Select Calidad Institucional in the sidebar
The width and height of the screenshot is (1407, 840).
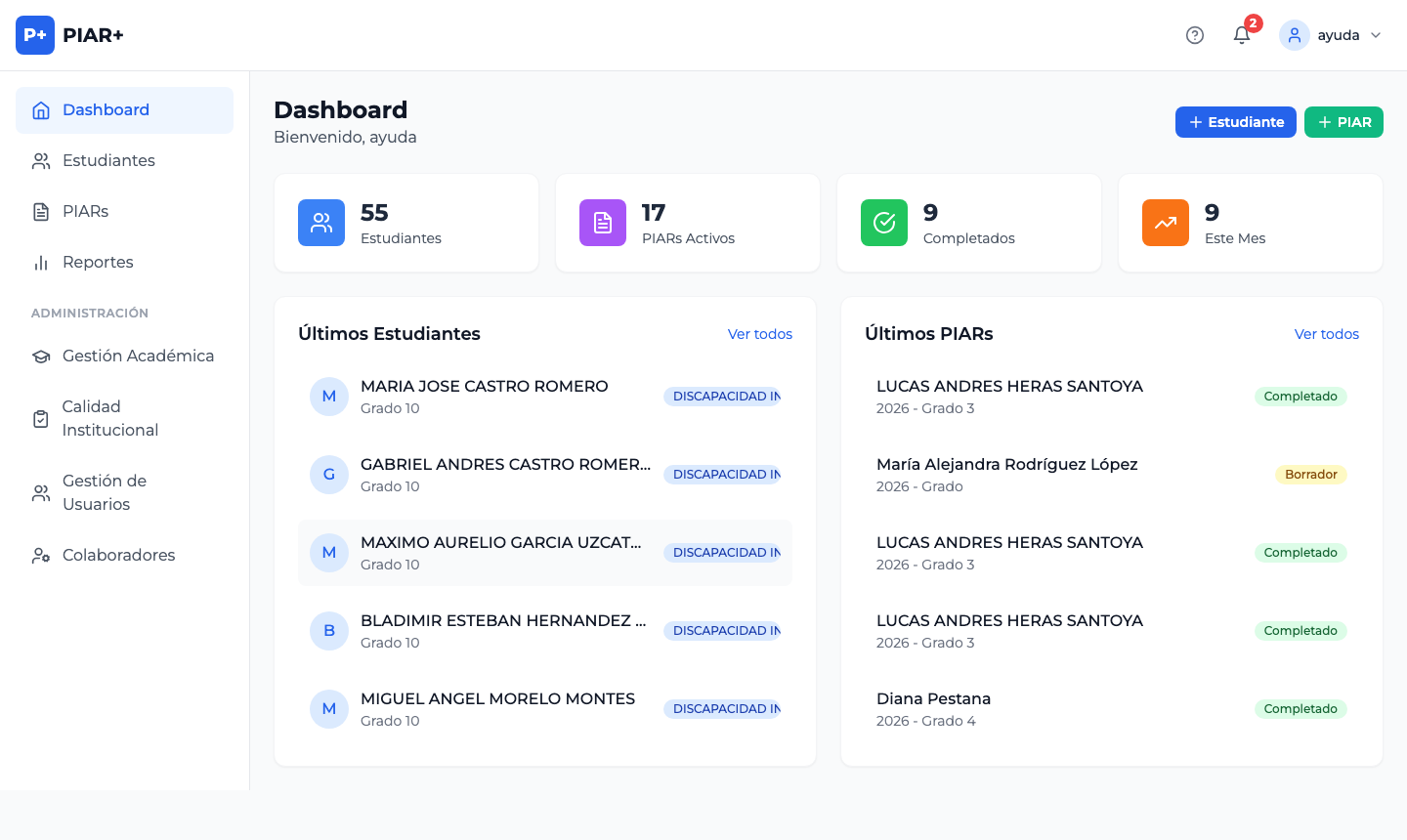pos(109,418)
